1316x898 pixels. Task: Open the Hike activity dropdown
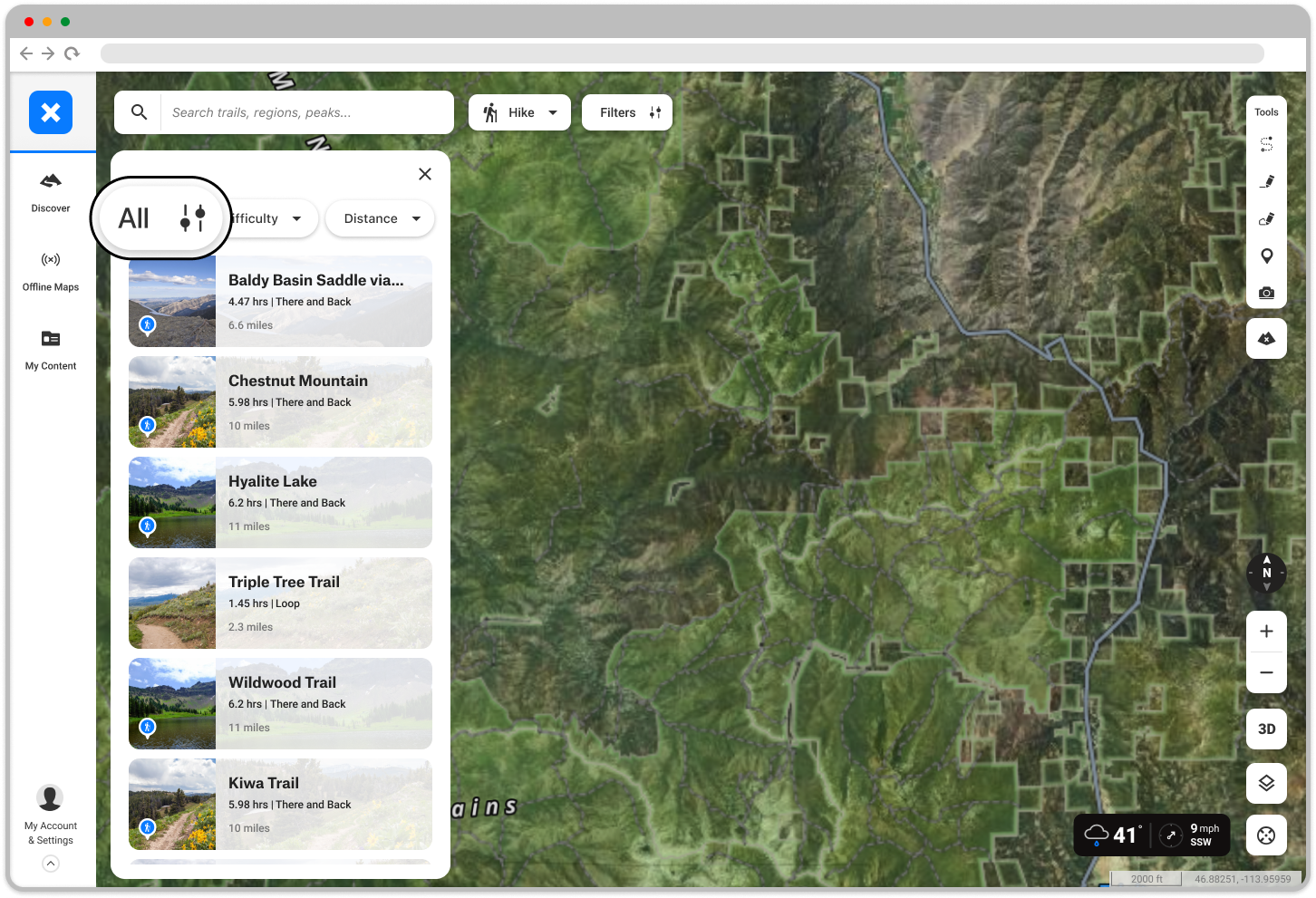(519, 112)
